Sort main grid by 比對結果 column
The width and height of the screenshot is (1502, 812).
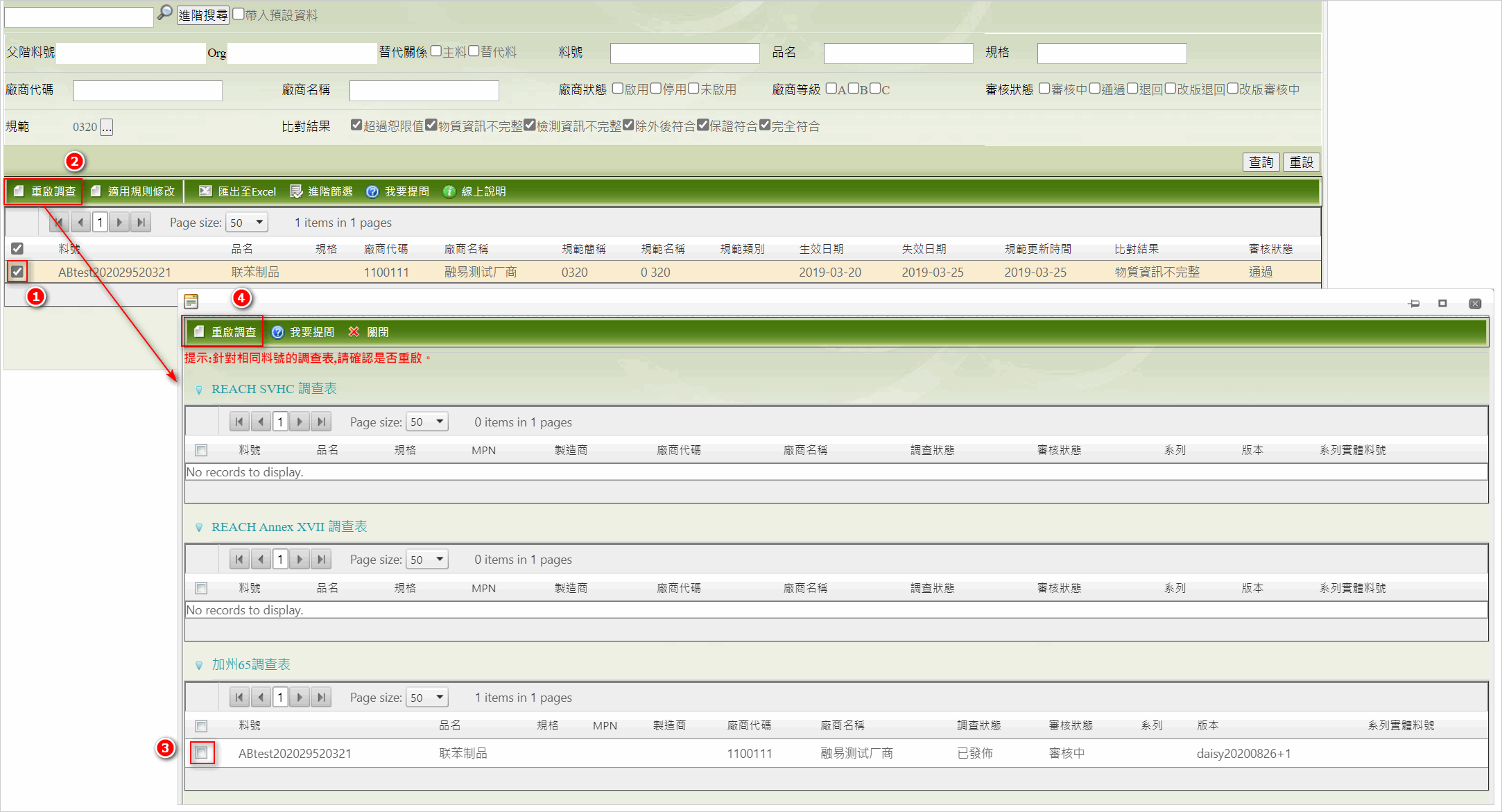click(x=1137, y=249)
